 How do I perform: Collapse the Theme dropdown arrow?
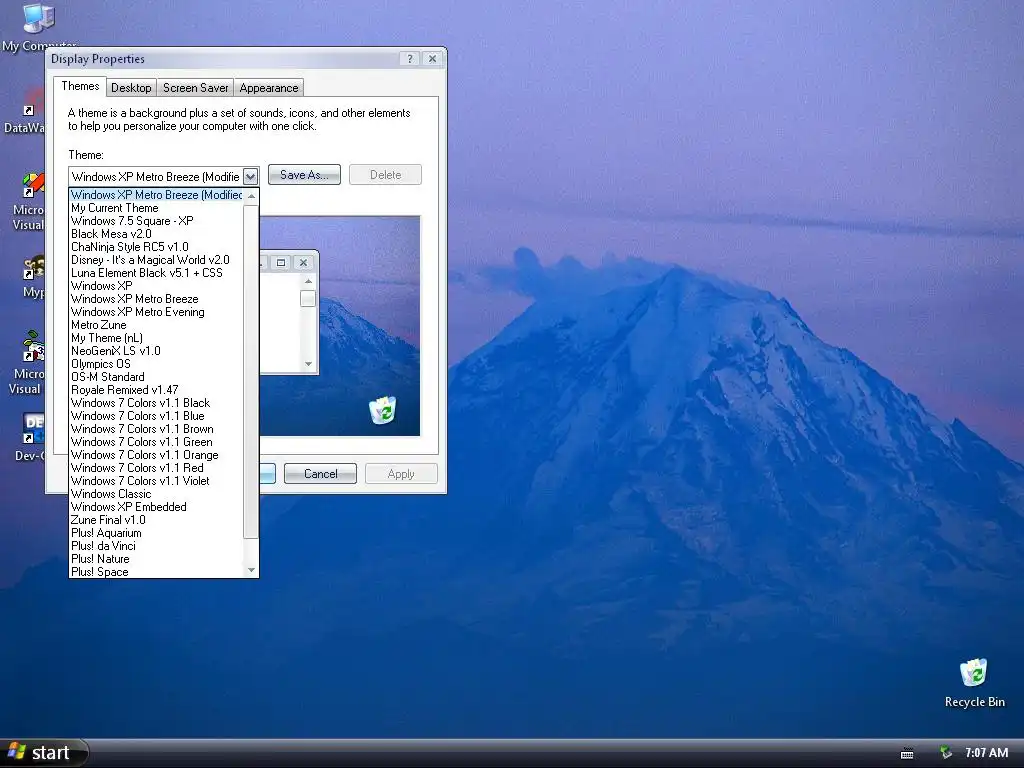tap(250, 176)
